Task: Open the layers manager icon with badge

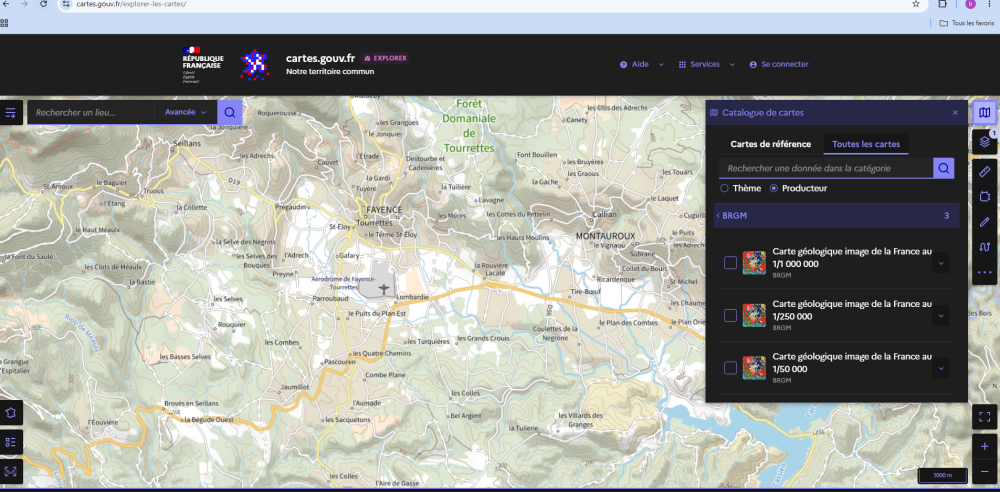Action: coord(985,142)
